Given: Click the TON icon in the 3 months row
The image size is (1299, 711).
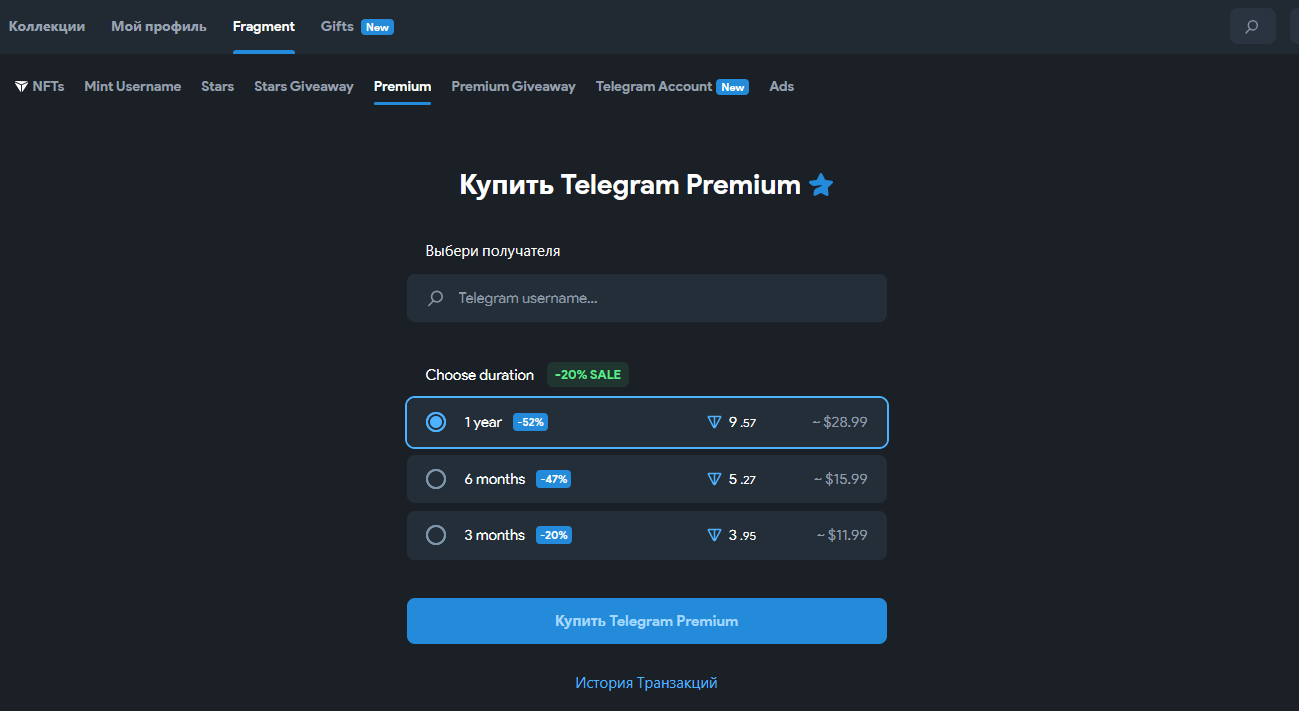Looking at the screenshot, I should pyautogui.click(x=714, y=535).
